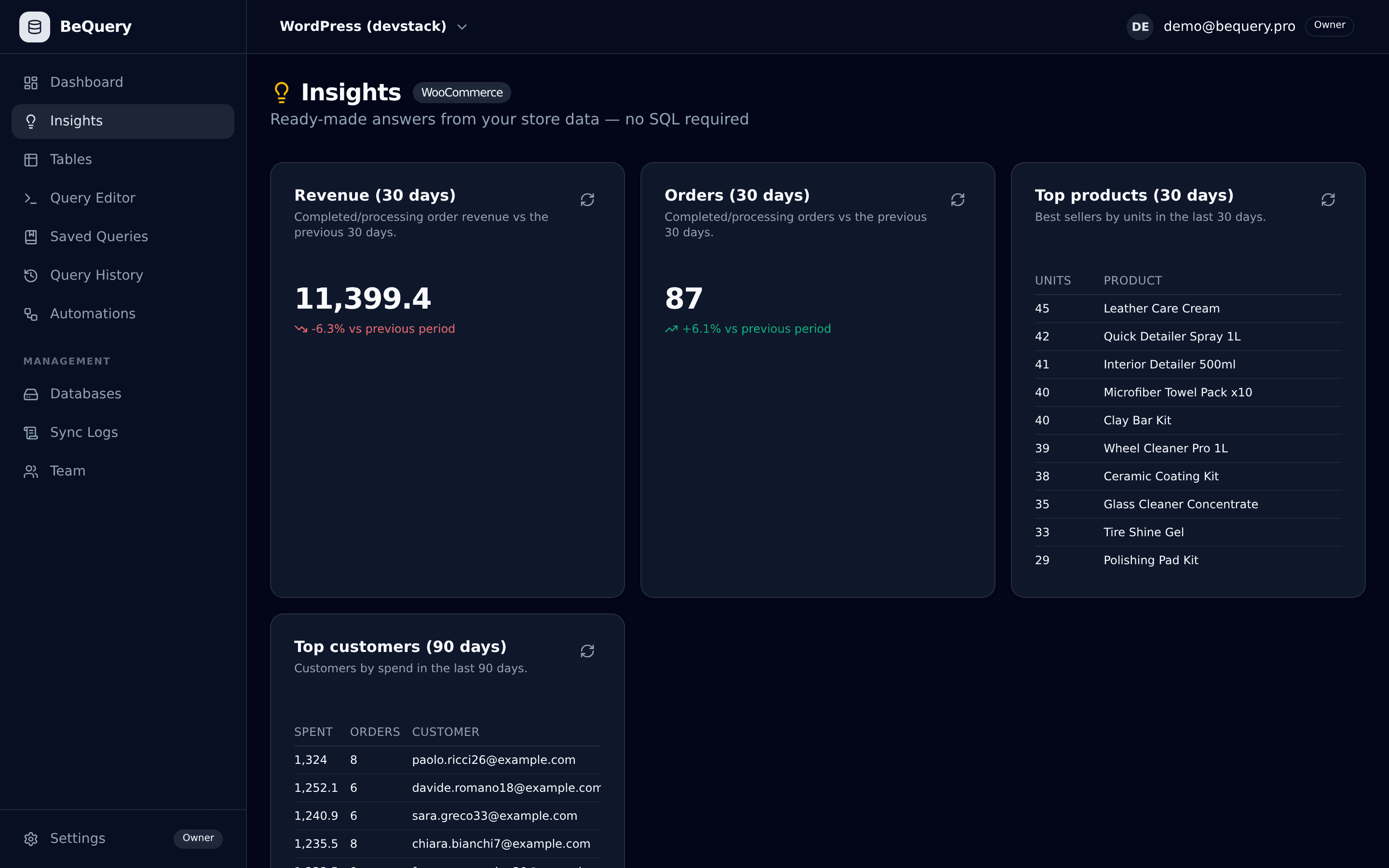Click the demo@bequery.pro account email

point(1229,27)
